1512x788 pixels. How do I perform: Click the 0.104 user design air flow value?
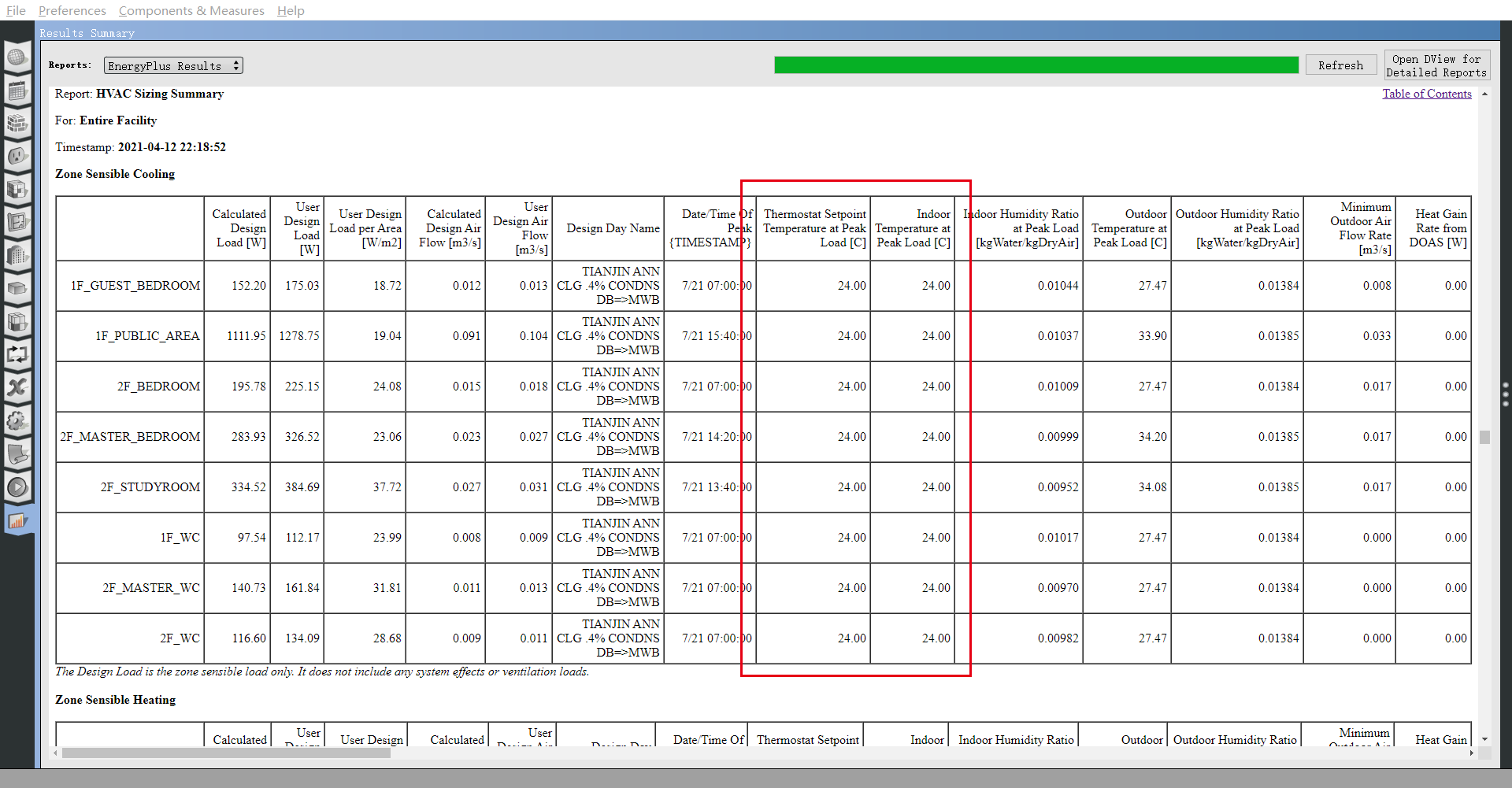coord(533,336)
